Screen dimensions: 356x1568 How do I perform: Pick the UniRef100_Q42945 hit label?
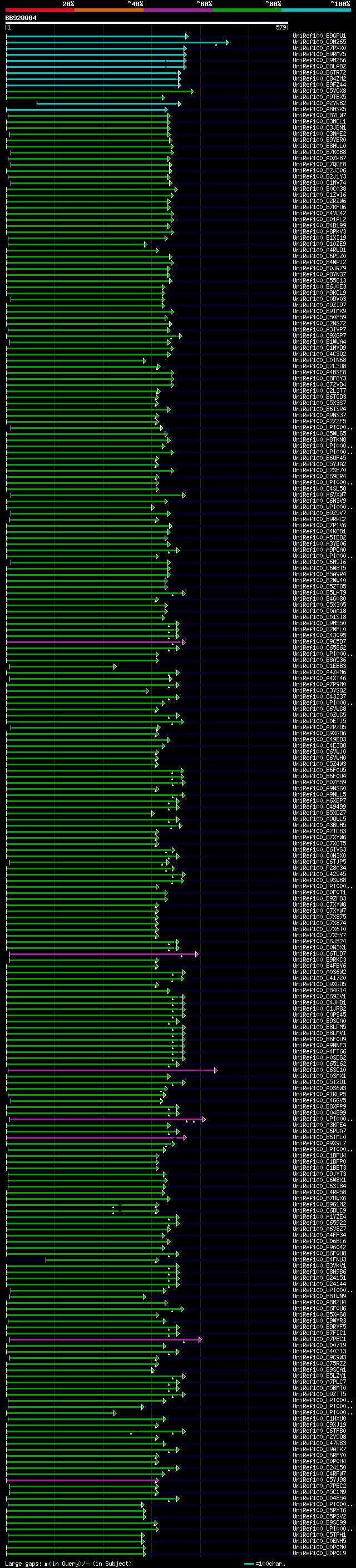(x=319, y=874)
